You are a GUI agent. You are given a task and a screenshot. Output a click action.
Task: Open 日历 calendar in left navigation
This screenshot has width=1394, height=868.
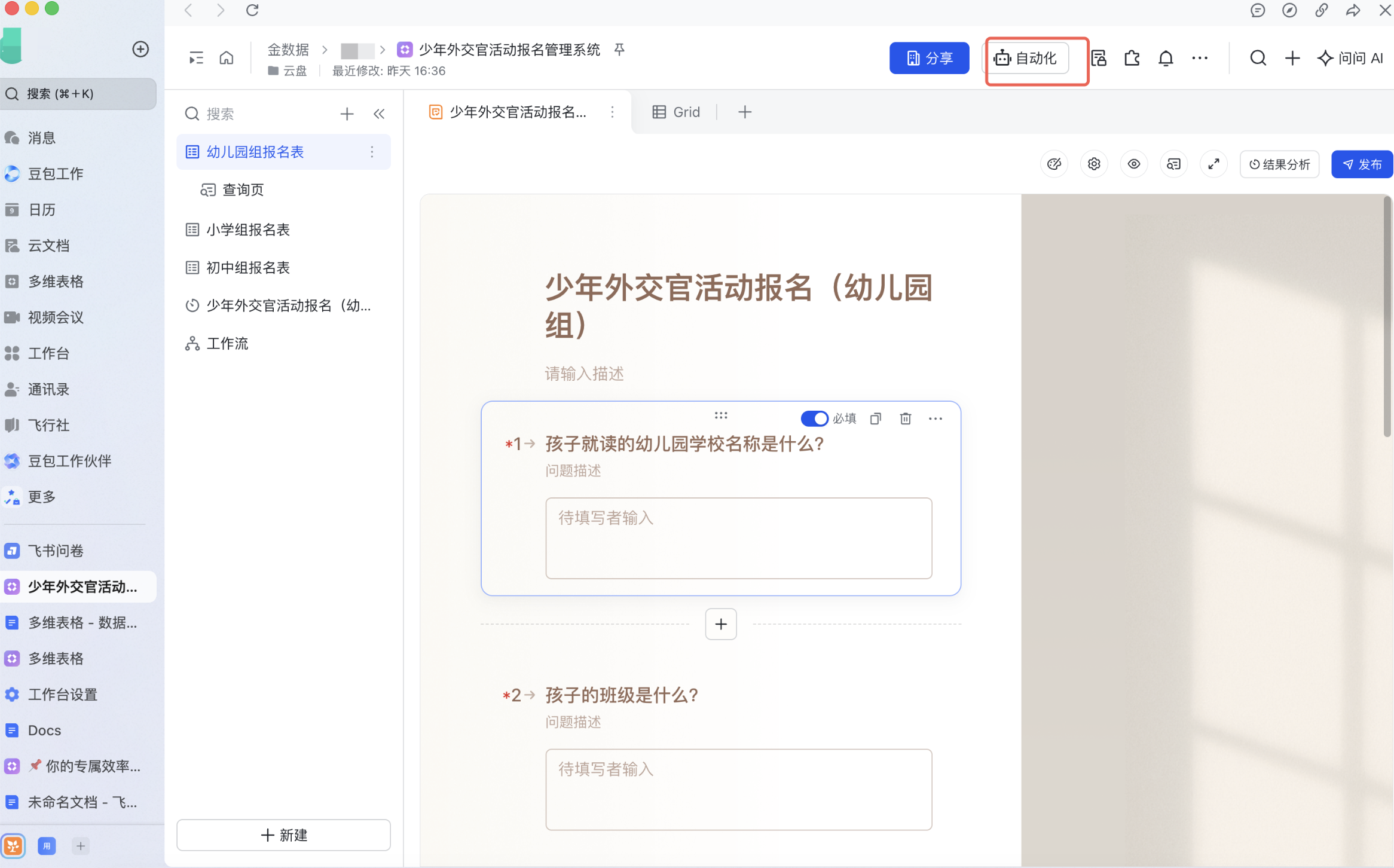coord(78,210)
